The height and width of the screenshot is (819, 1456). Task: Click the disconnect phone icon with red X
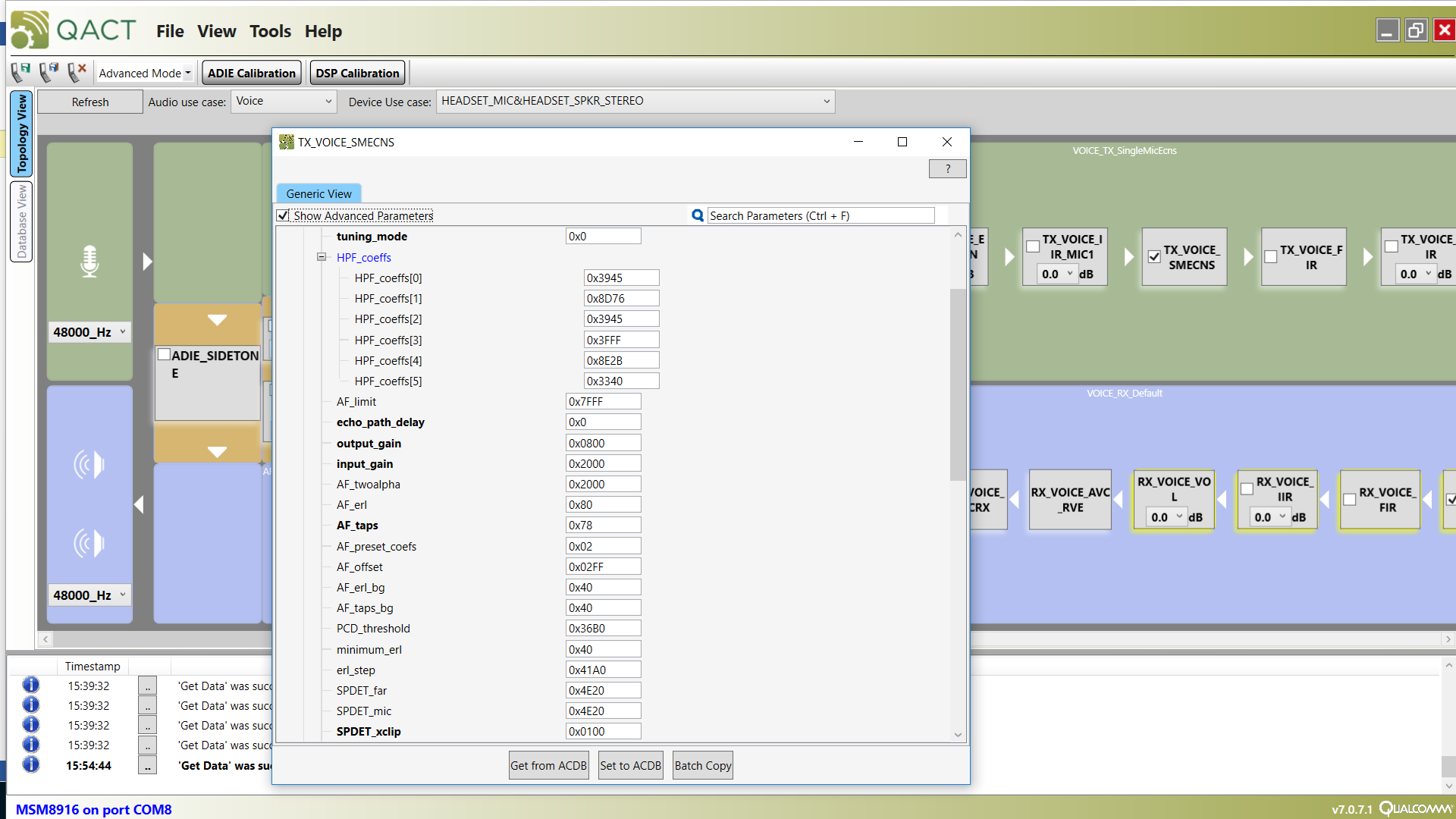pyautogui.click(x=77, y=72)
